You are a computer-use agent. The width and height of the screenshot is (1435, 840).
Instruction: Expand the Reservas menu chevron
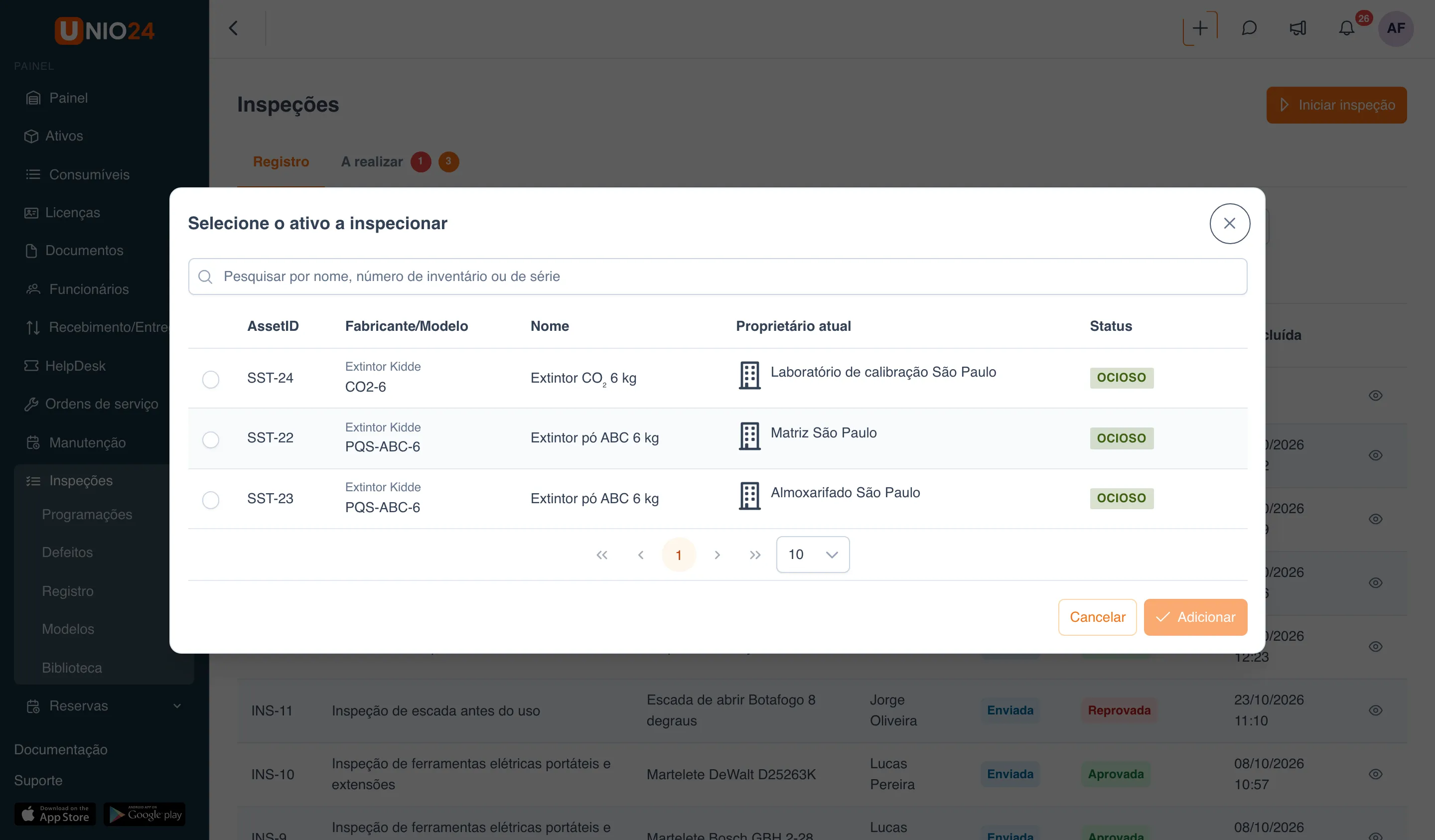point(177,705)
